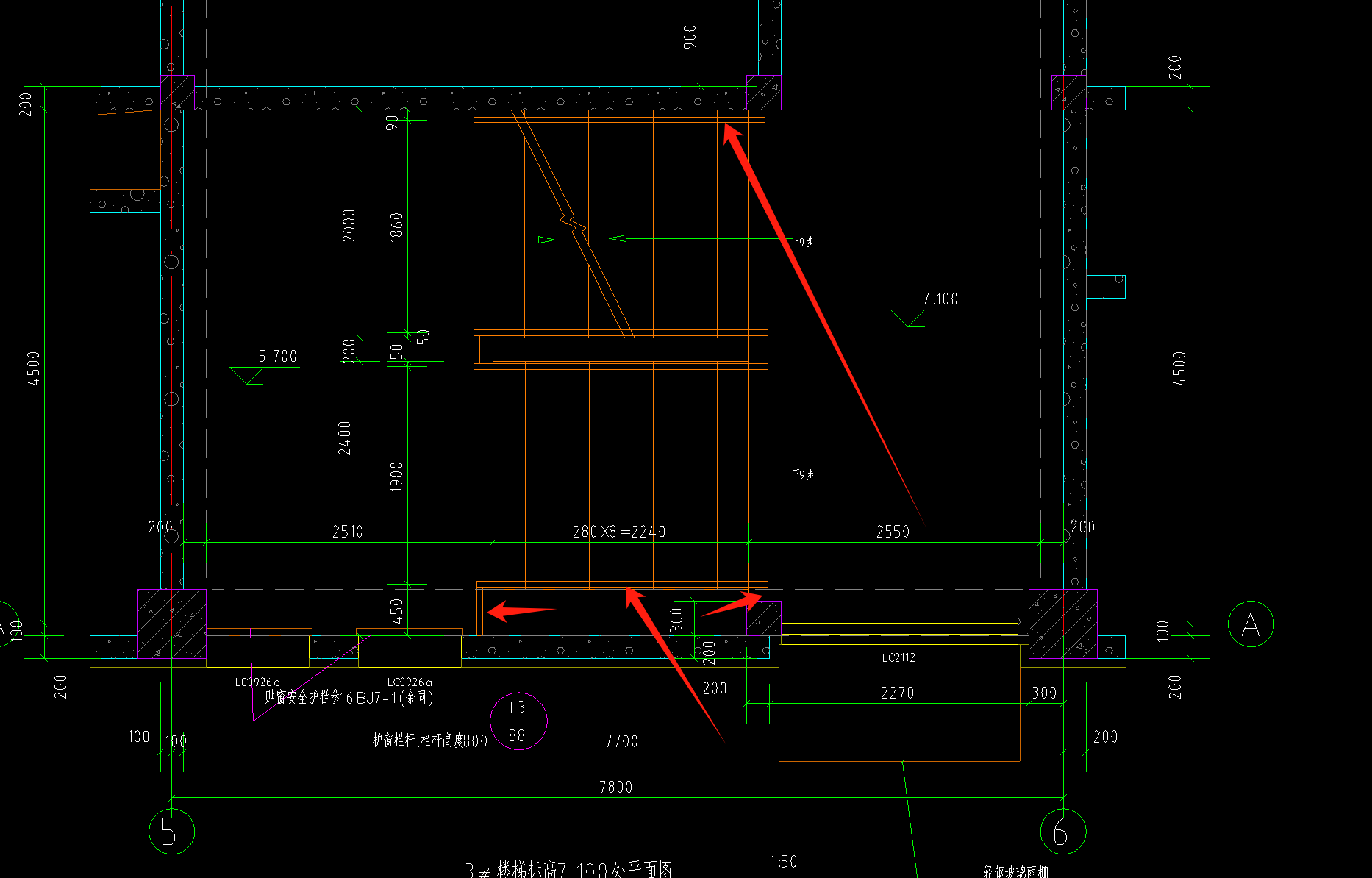Click the 900 dimension text
Image resolution: width=1372 pixels, height=878 pixels.
point(690,37)
